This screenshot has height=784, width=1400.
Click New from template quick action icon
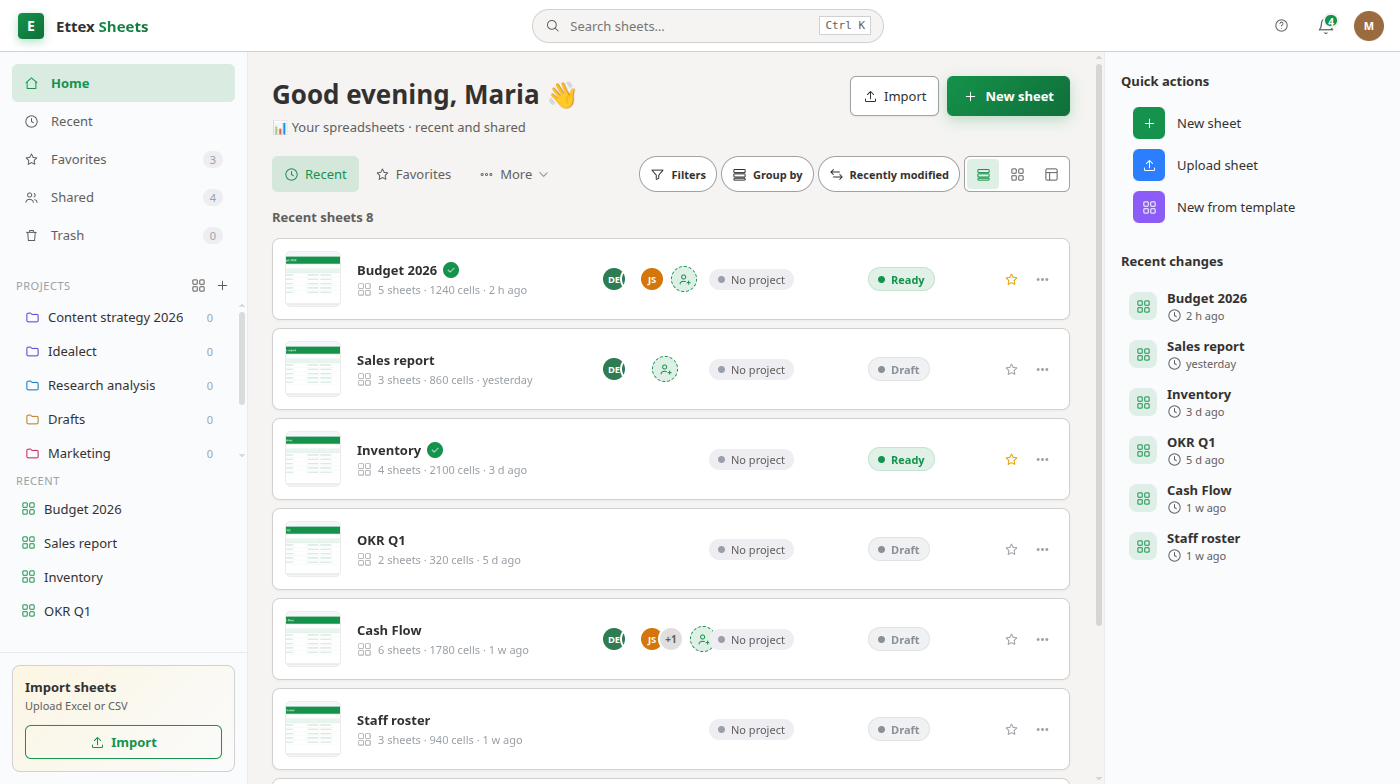click(1149, 207)
